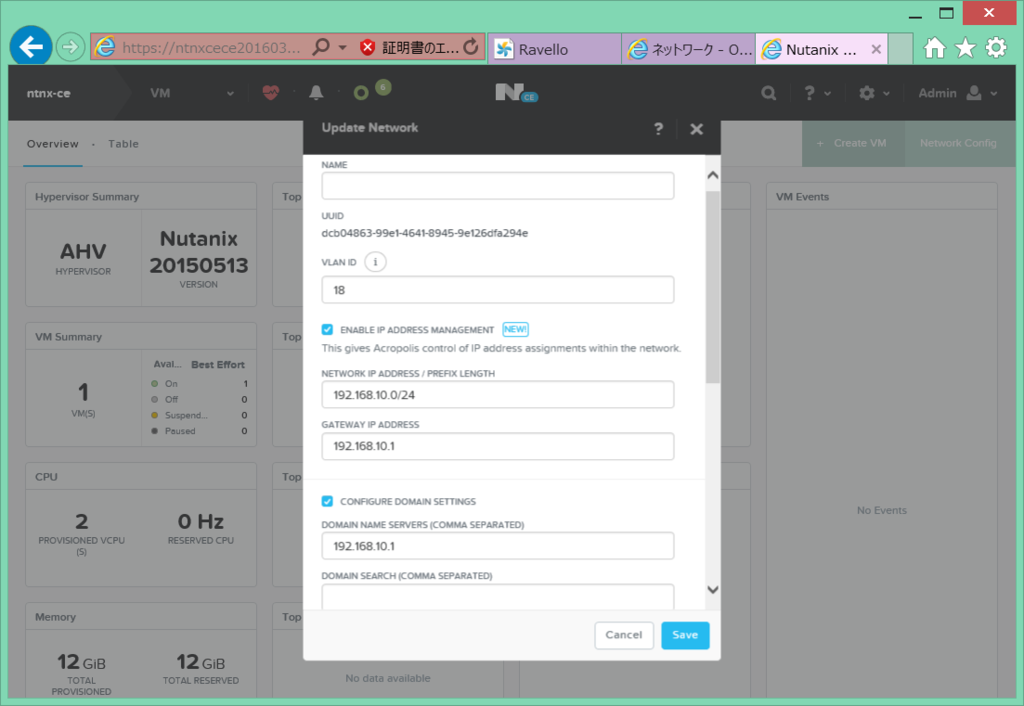Image resolution: width=1024 pixels, height=706 pixels.
Task: Click the VM Events panel title
Action: pyautogui.click(x=802, y=197)
